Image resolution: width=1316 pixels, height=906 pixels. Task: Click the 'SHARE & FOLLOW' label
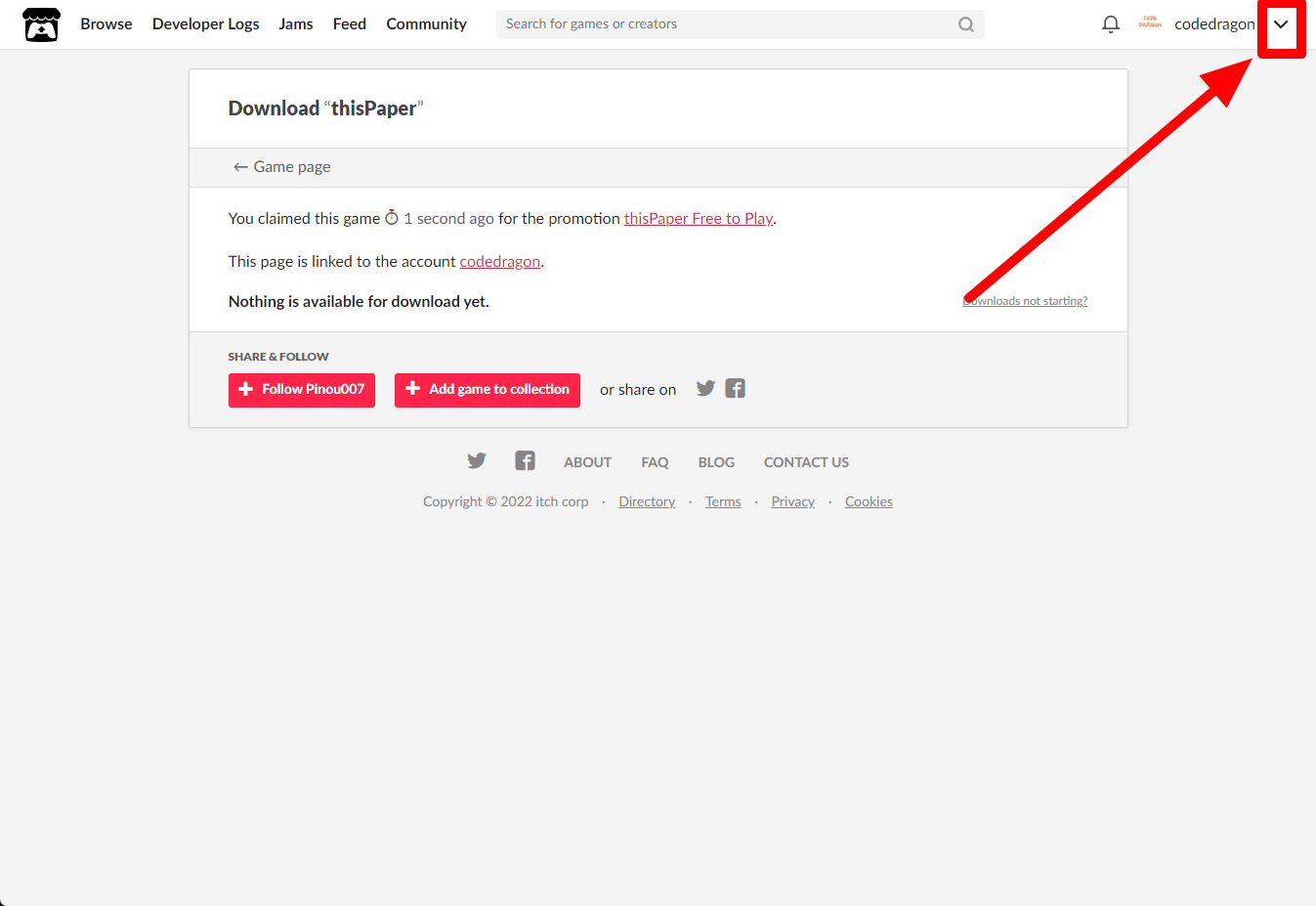click(x=278, y=357)
